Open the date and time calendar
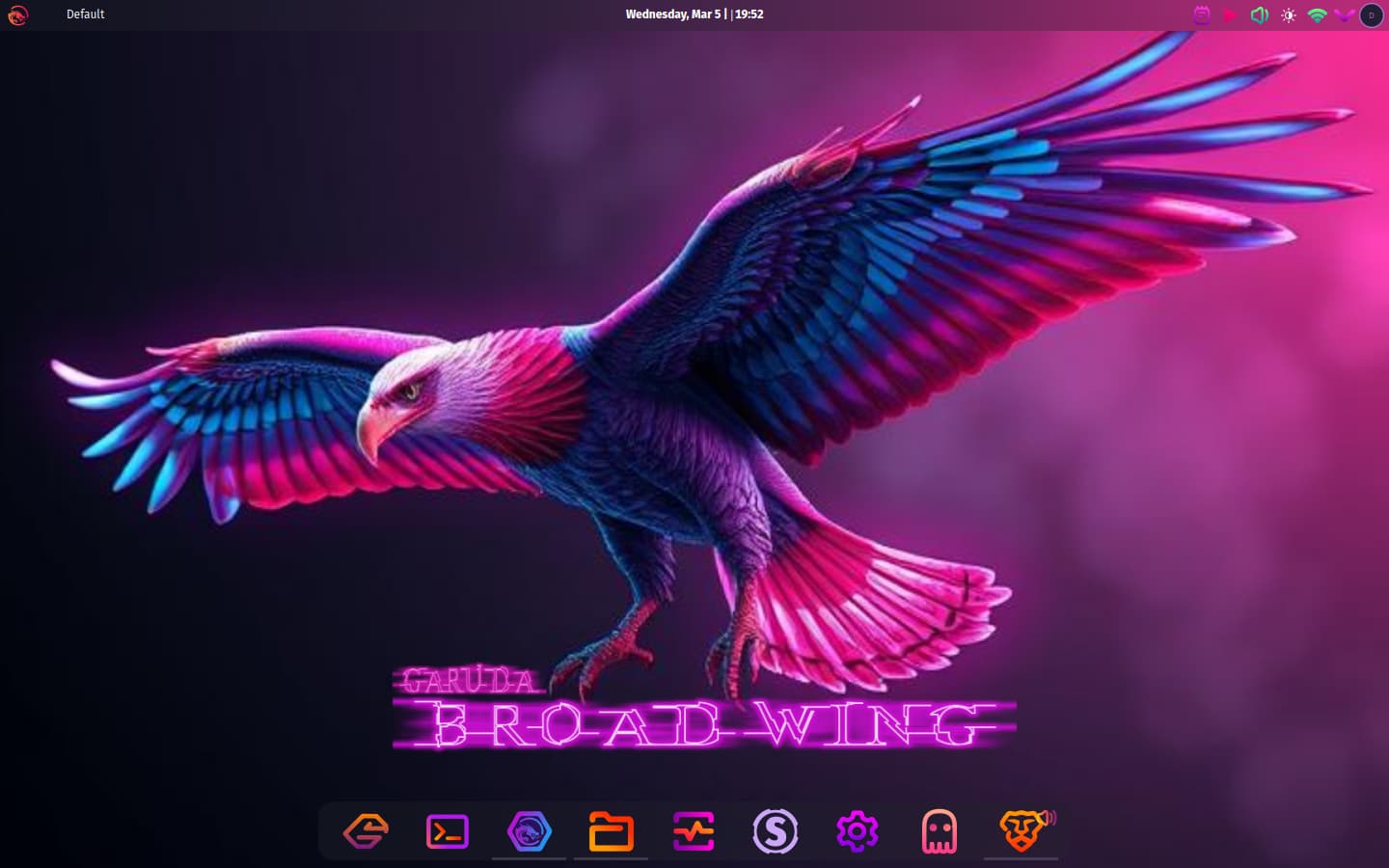This screenshot has width=1389, height=868. tap(694, 14)
